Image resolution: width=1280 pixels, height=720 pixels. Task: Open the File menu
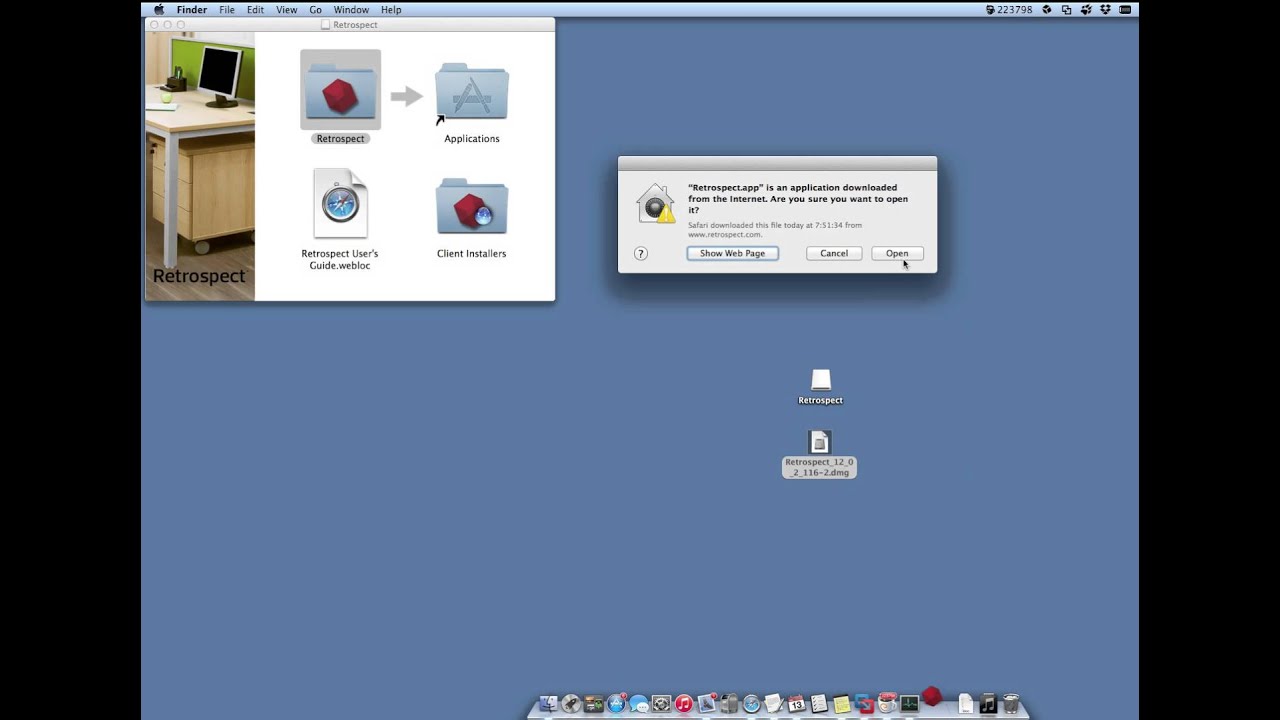[227, 9]
